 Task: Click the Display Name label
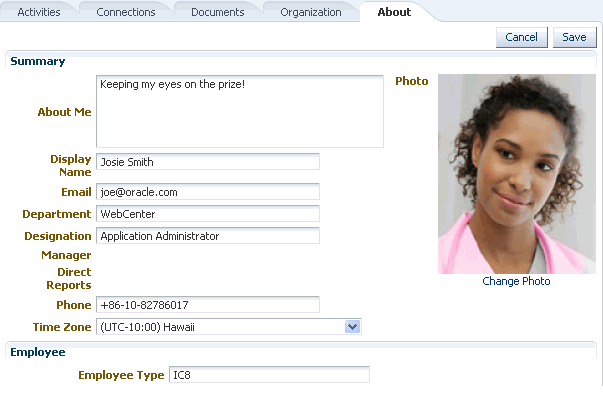[71, 165]
